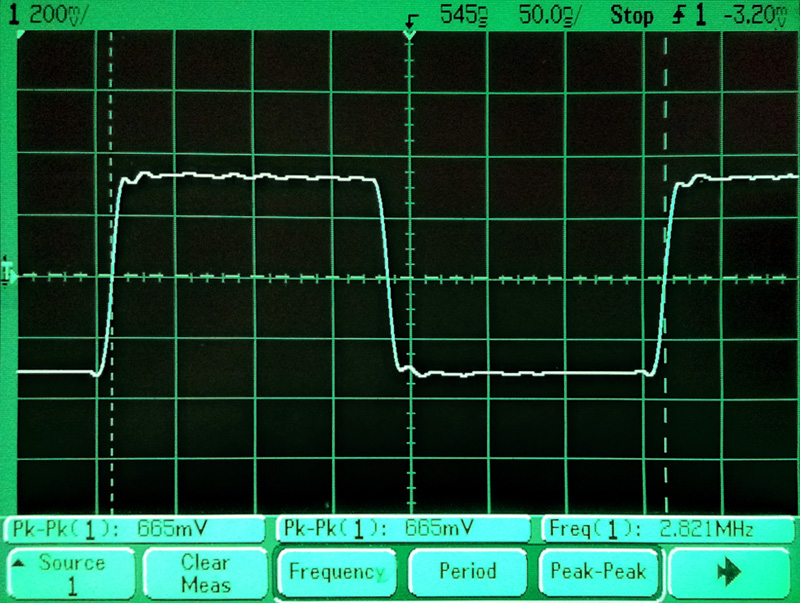
Task: Click the 545 ns delay time value
Action: tap(464, 14)
